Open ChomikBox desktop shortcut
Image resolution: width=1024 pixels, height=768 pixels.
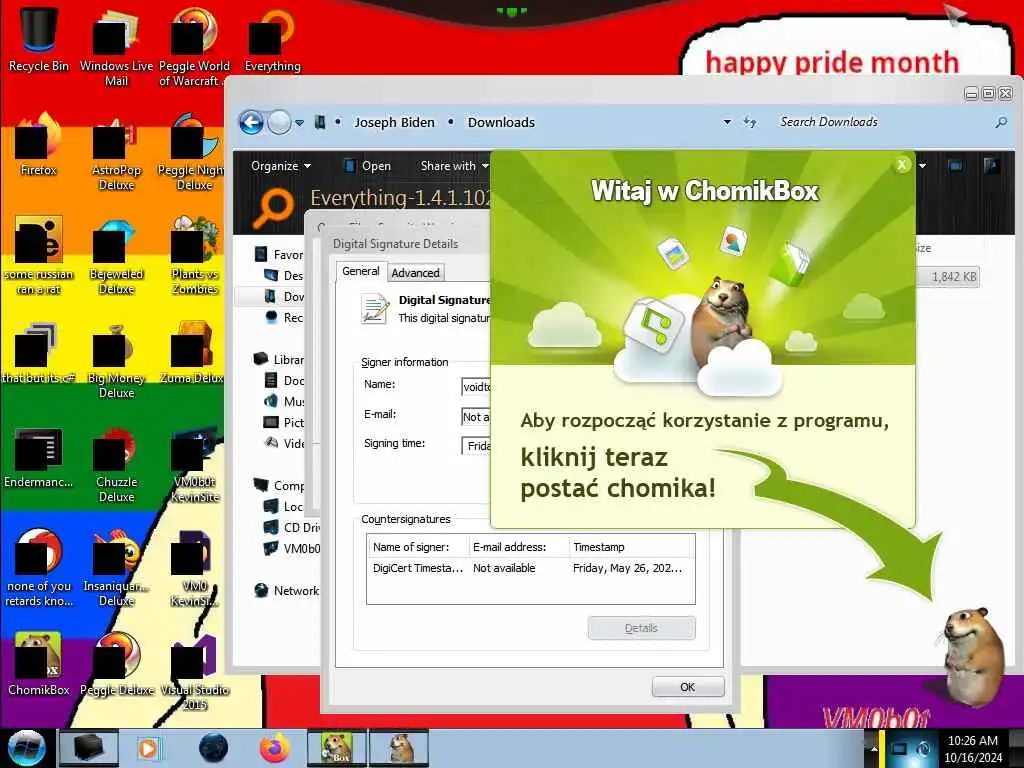coord(39,664)
